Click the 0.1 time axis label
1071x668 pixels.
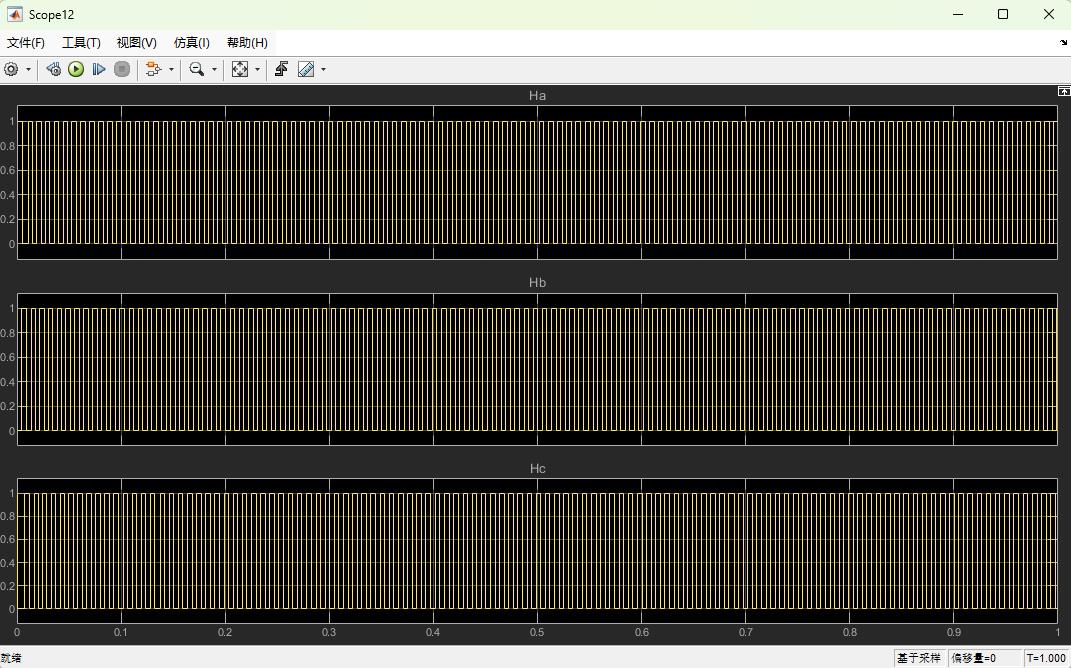click(121, 632)
